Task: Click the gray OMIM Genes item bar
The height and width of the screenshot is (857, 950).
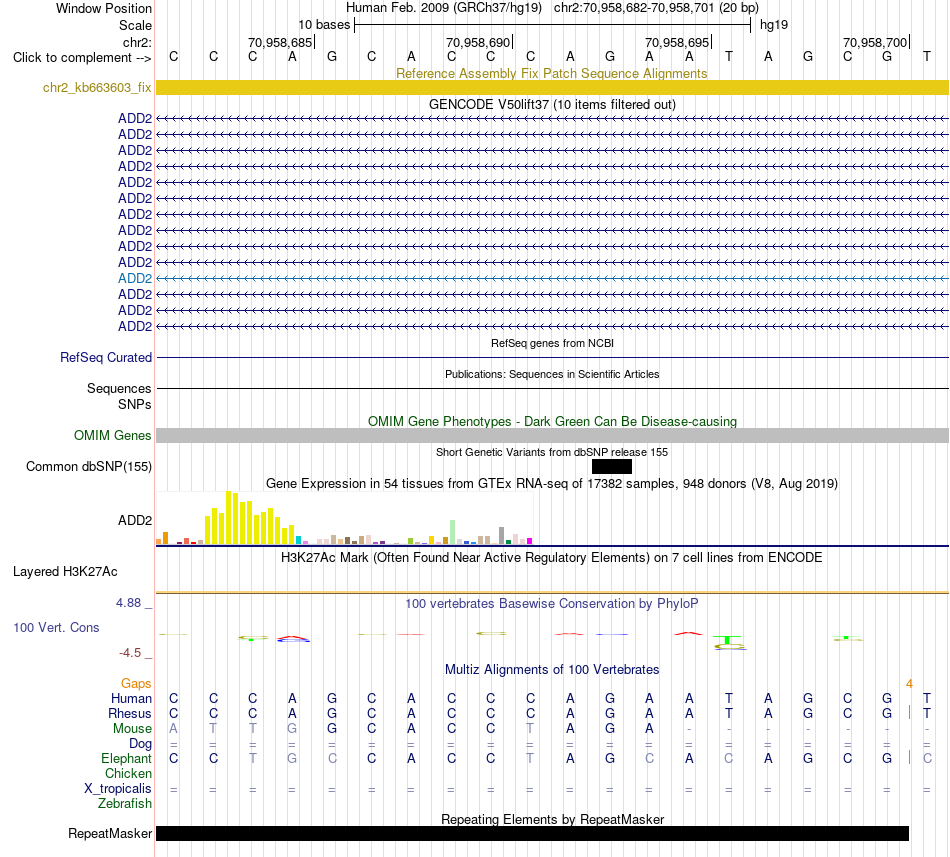Action: tap(552, 435)
